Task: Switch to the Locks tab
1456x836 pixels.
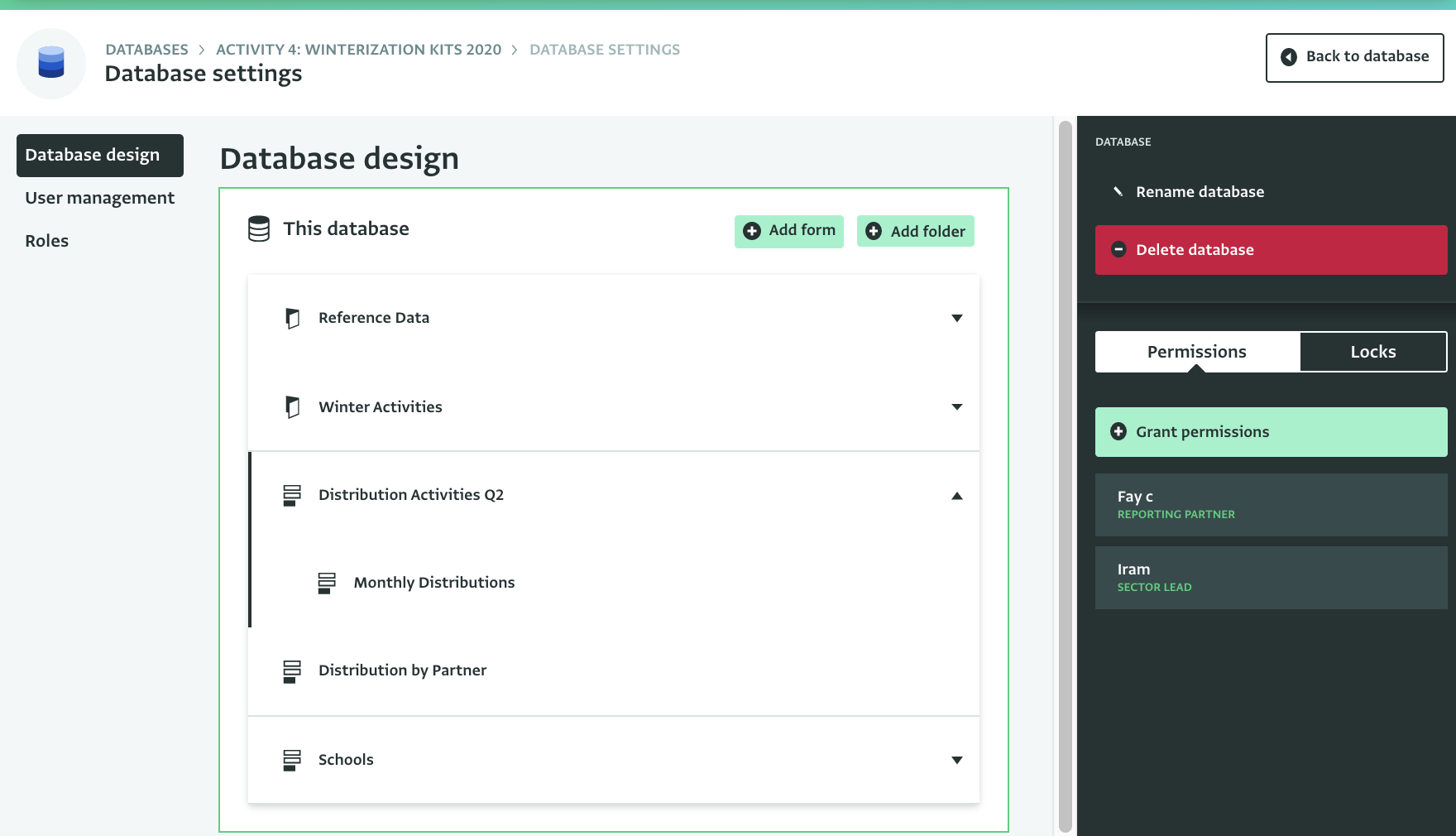Action: pos(1372,351)
